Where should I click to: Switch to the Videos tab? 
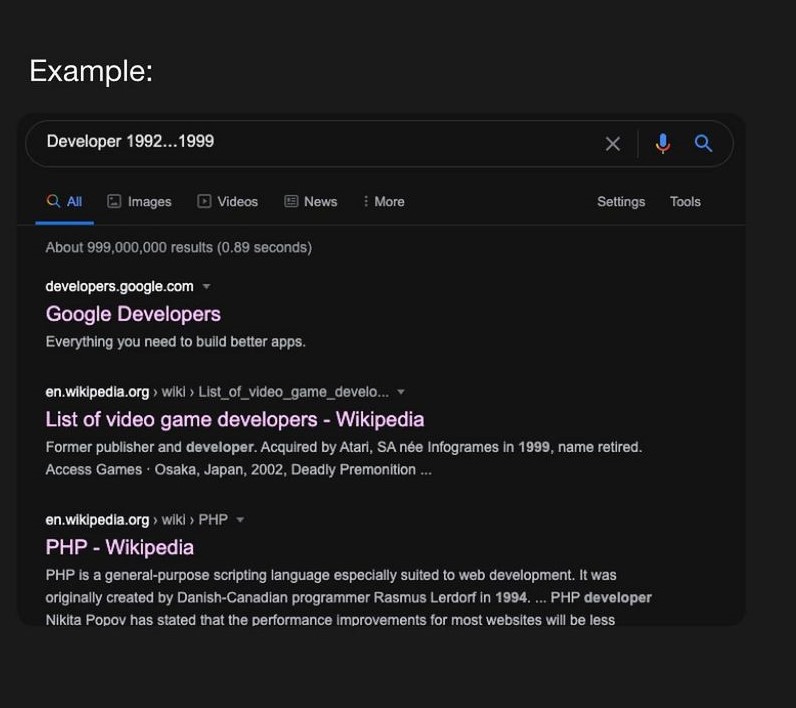click(227, 201)
